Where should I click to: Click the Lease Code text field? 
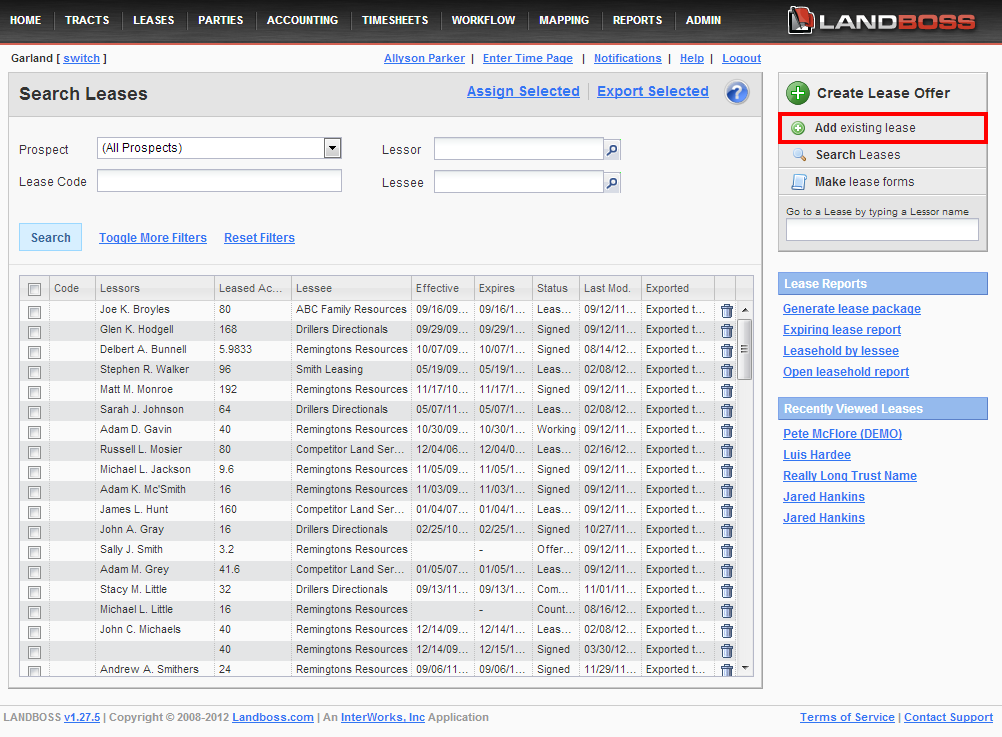tap(219, 181)
